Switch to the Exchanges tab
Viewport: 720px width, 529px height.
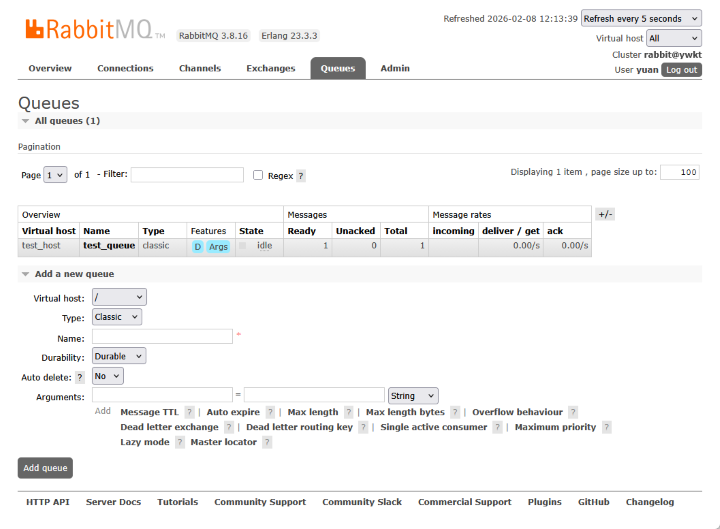pyautogui.click(x=270, y=68)
